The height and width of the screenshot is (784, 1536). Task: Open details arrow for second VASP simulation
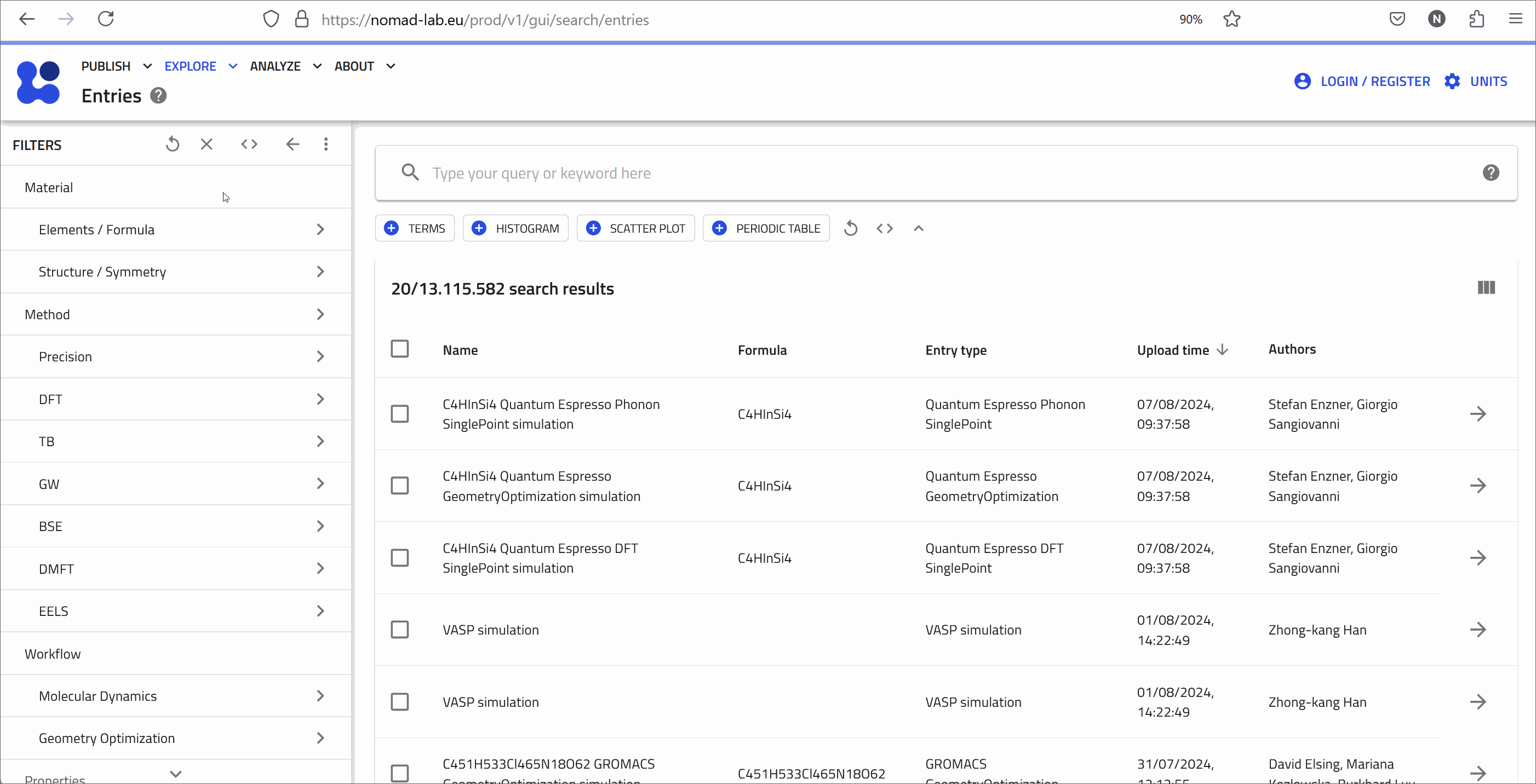click(1478, 702)
